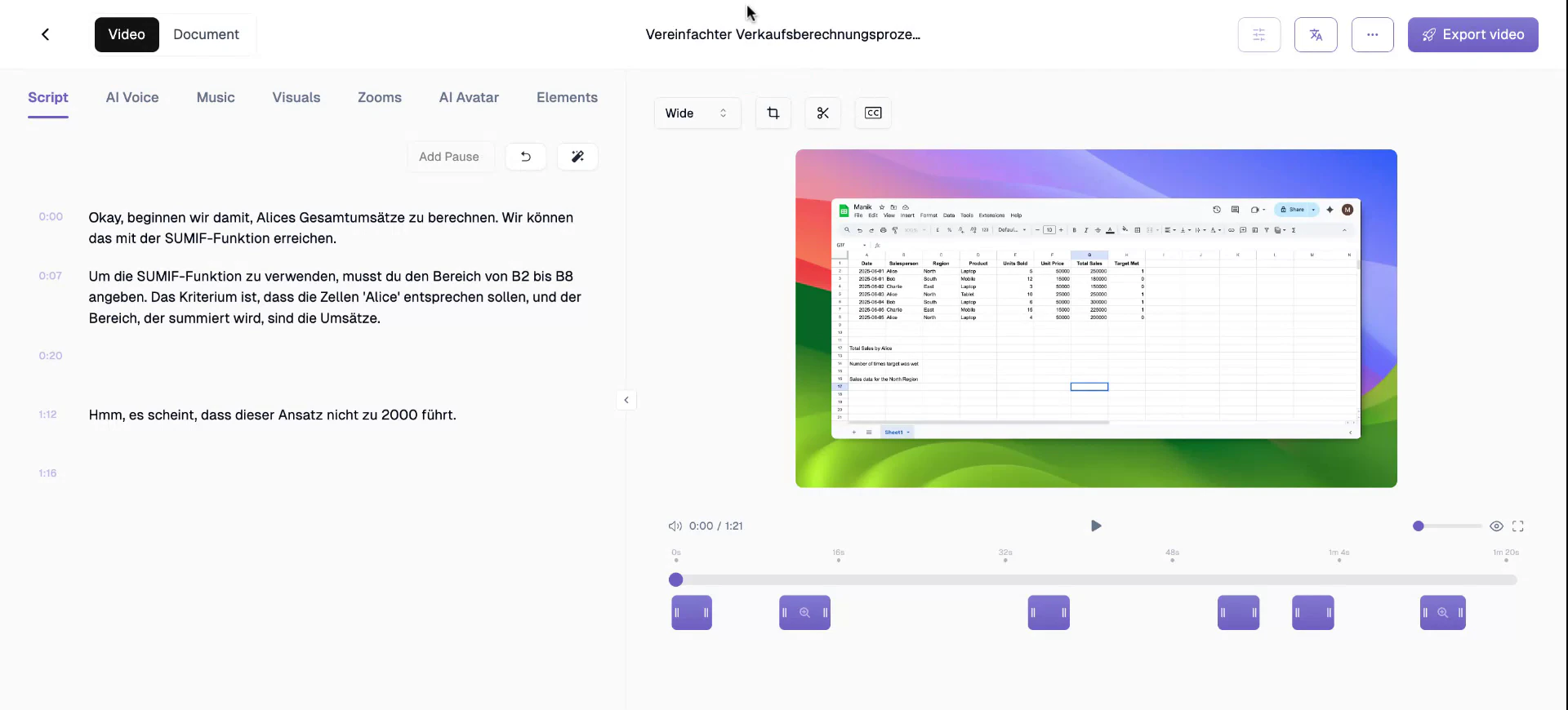Click script line 'Hmm, es scheint'

click(x=273, y=415)
